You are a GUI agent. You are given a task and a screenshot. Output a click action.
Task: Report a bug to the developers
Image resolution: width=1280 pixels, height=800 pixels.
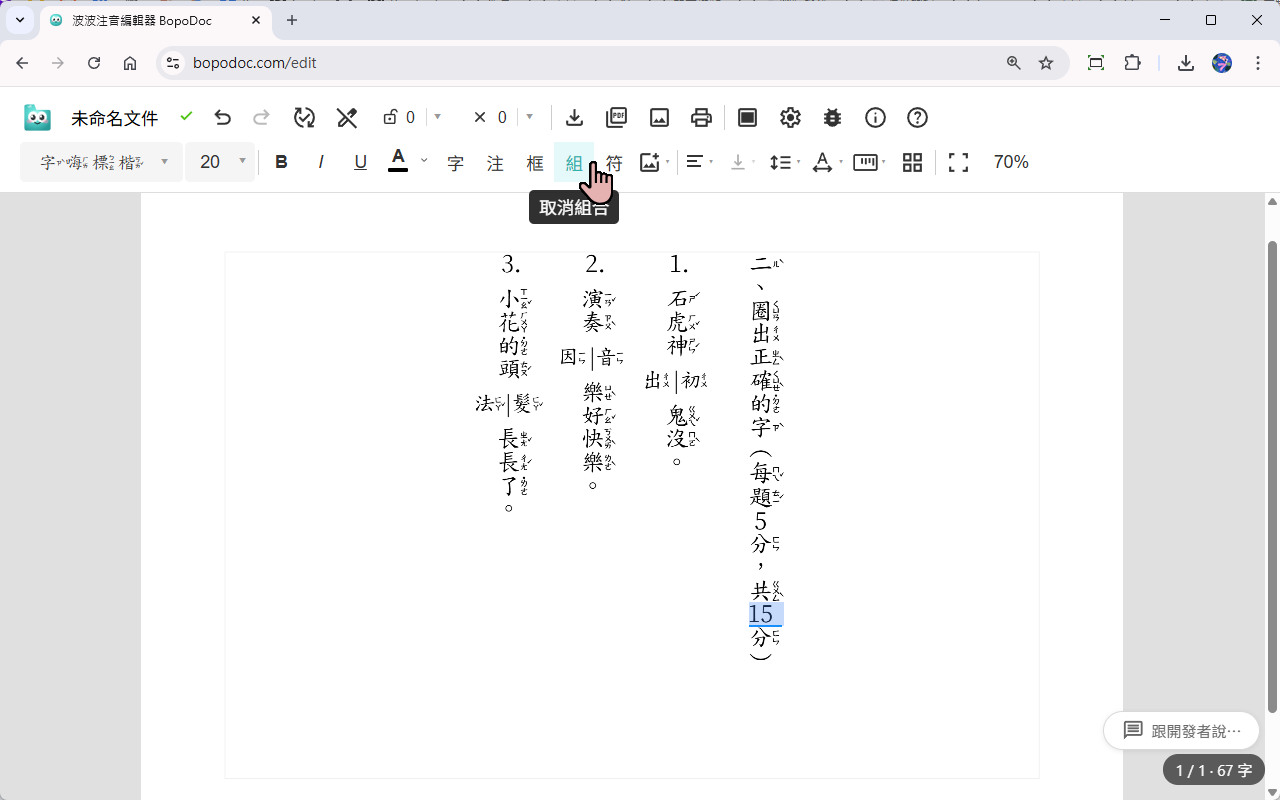[x=832, y=117]
